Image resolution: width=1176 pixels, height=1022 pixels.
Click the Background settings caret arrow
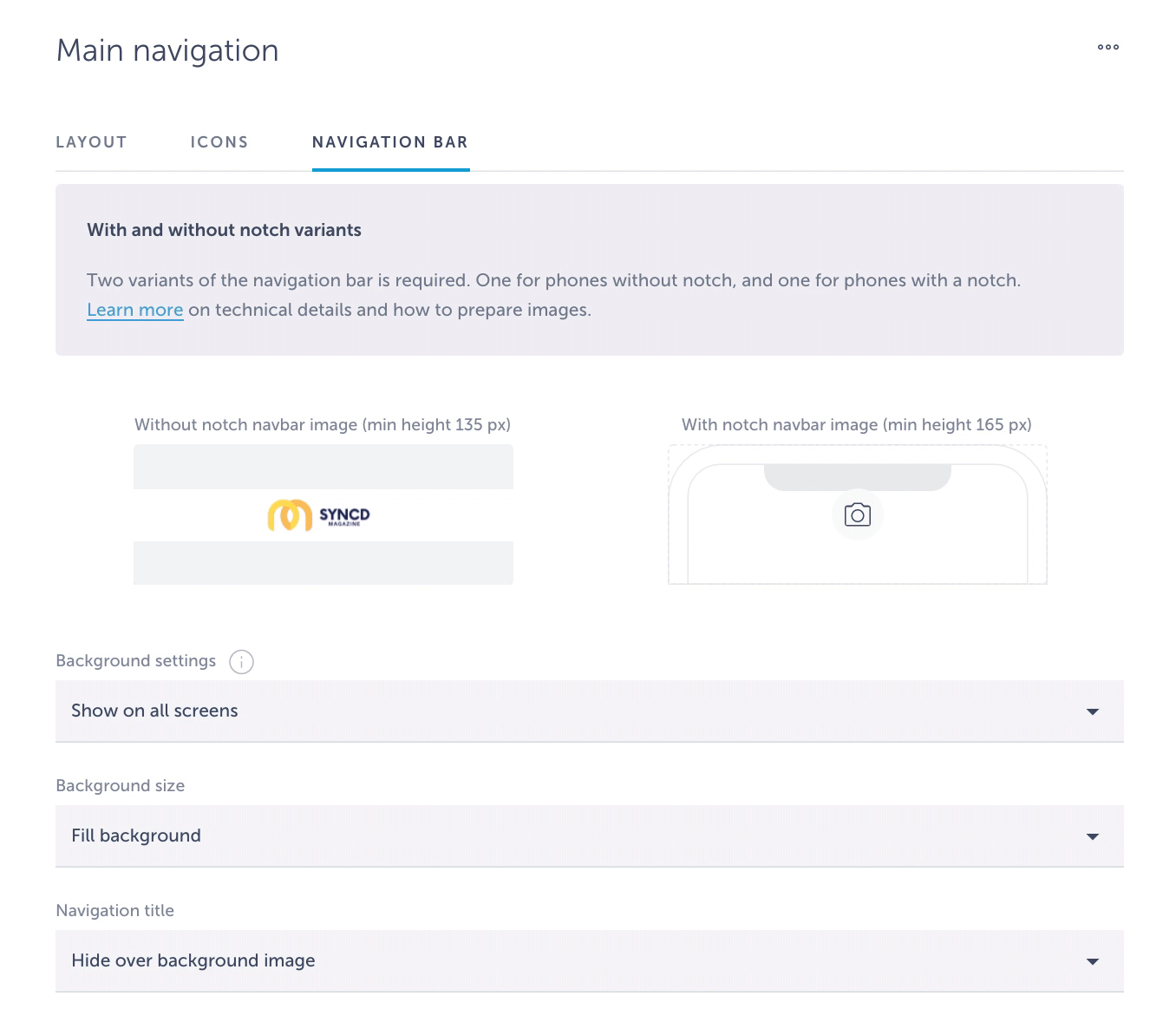pos(1092,711)
